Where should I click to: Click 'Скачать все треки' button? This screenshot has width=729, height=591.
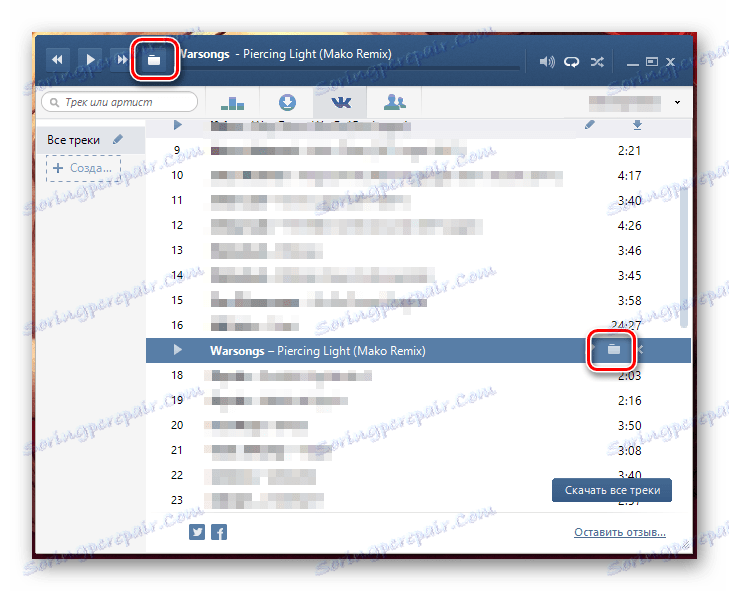612,490
